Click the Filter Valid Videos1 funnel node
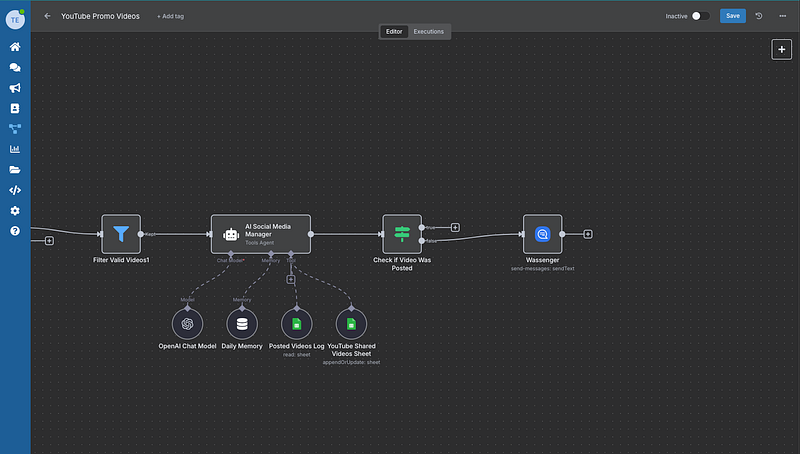The width and height of the screenshot is (800, 454). 121,234
